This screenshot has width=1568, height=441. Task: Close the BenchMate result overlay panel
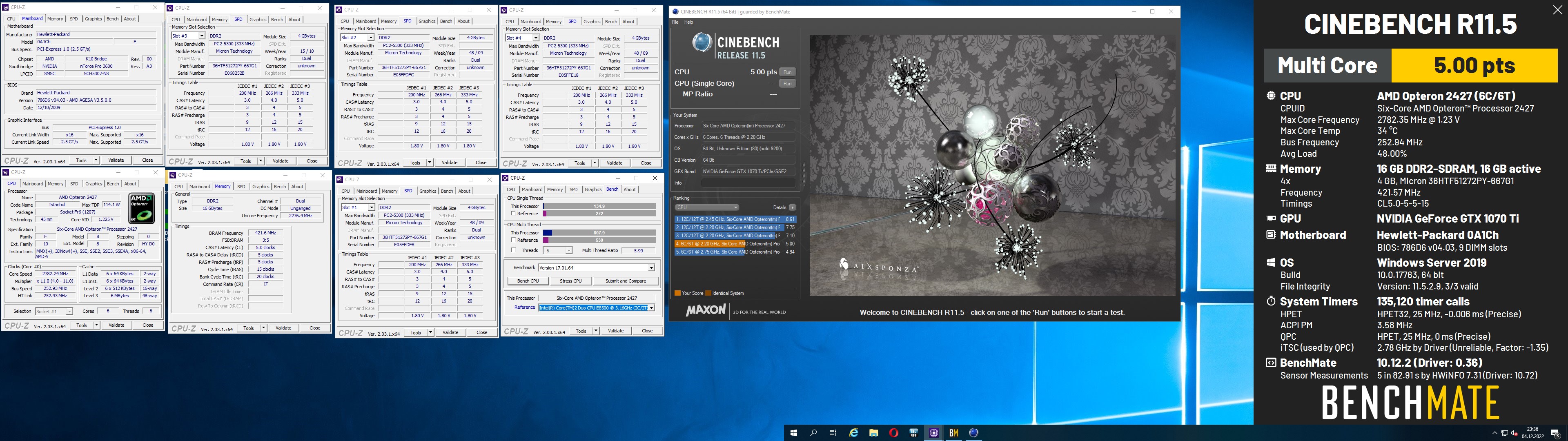click(1557, 10)
